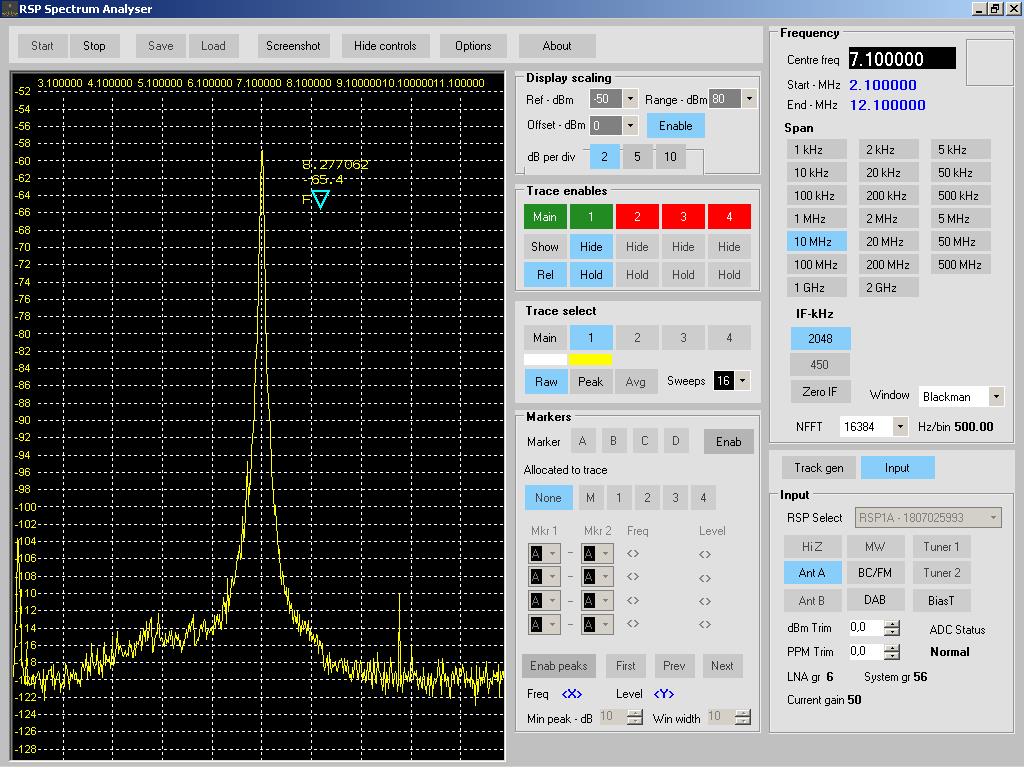Click the Start sweep button
1024x768 pixels.
pos(42,46)
